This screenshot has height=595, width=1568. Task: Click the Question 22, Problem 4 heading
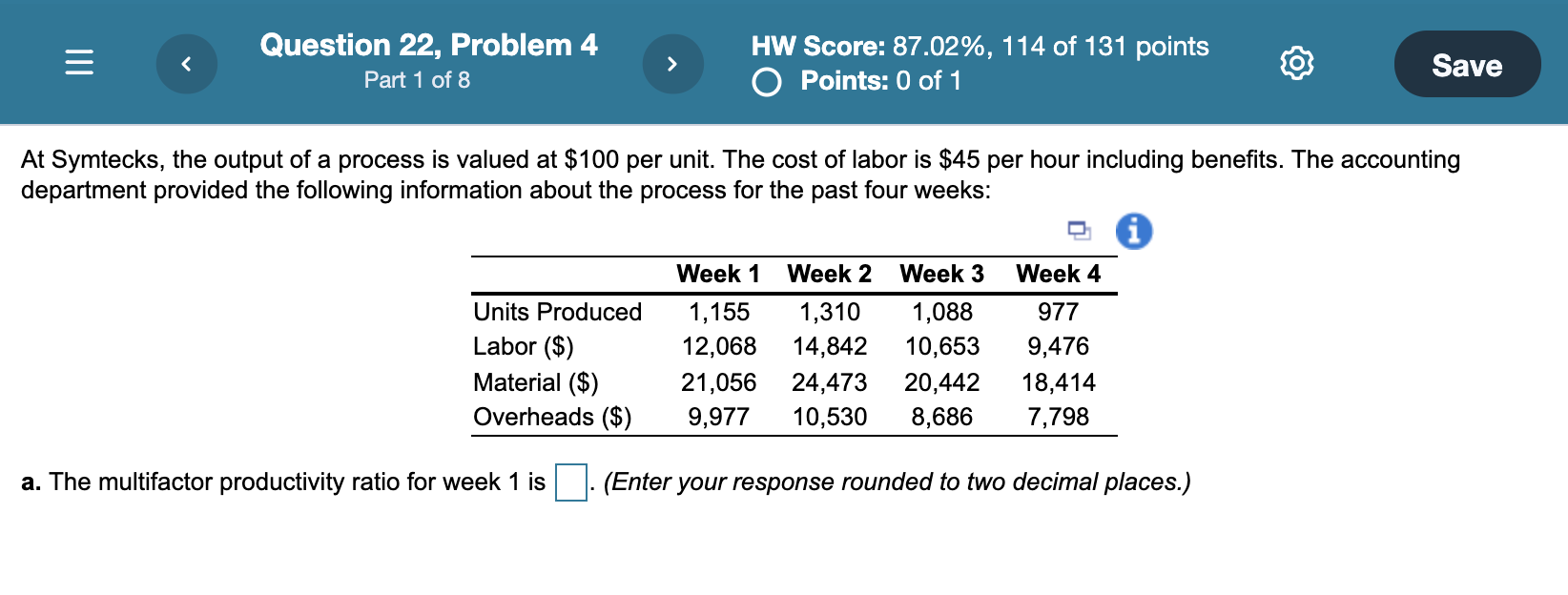[429, 44]
